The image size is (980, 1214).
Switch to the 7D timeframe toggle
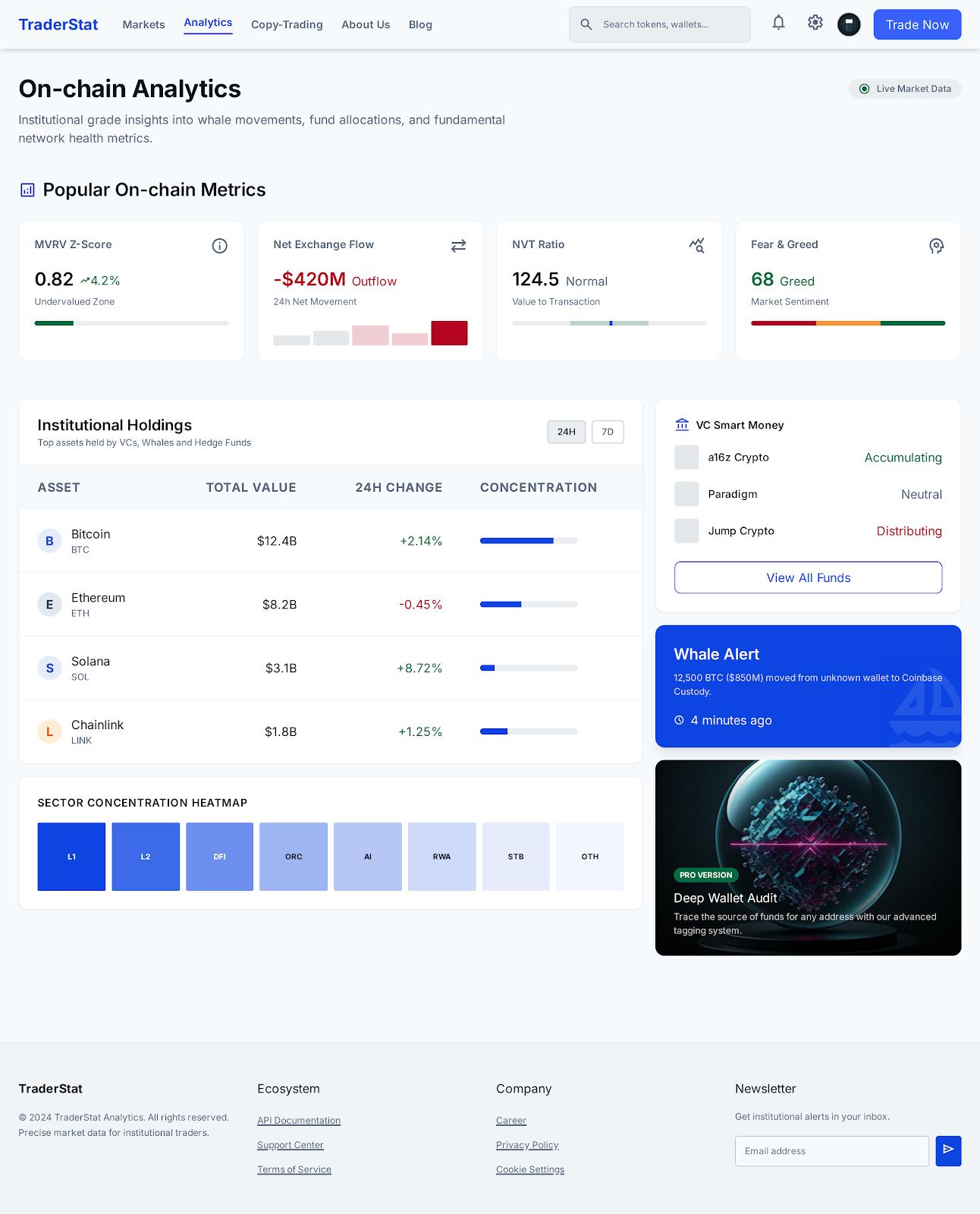608,432
